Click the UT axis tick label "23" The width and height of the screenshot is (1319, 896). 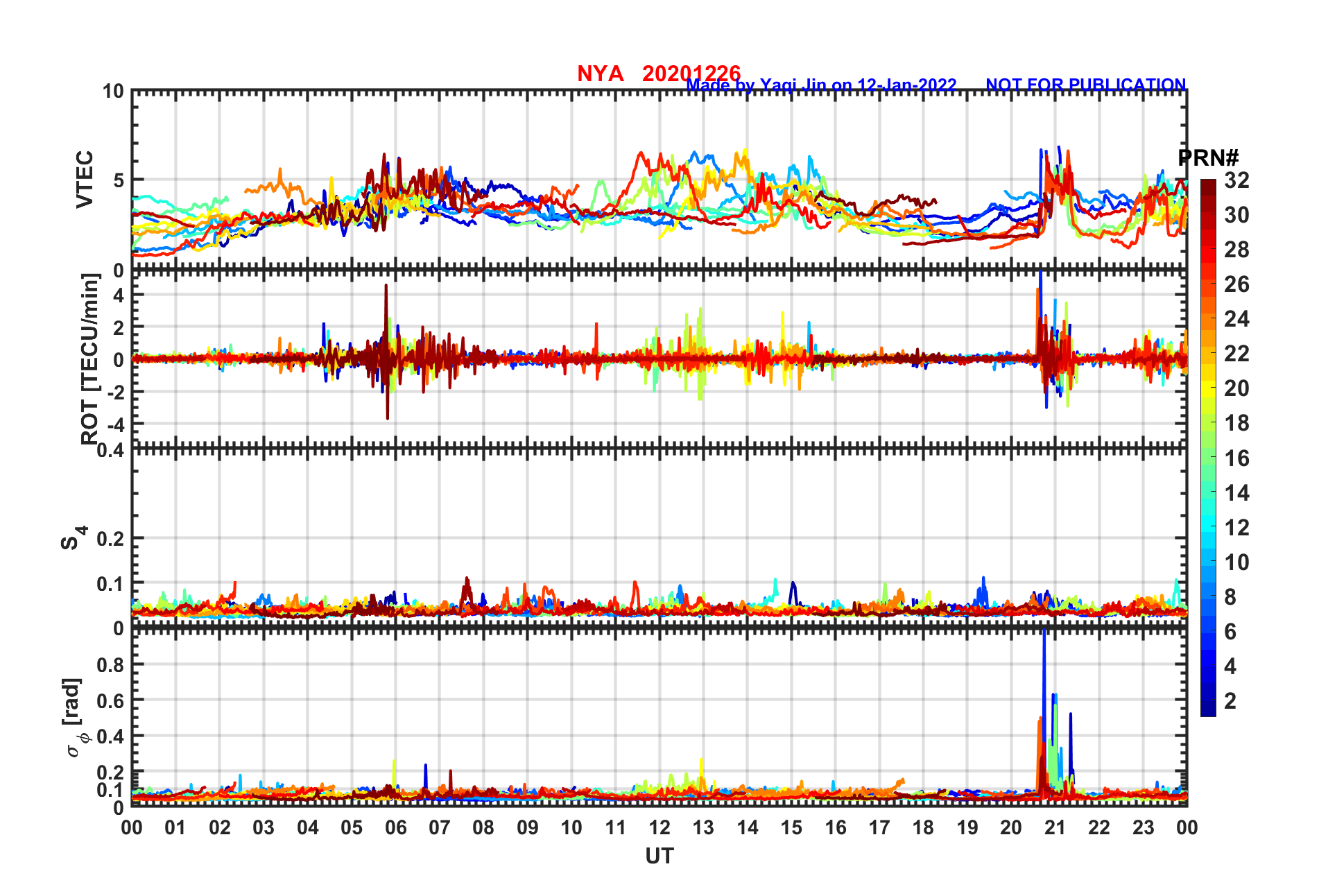pyautogui.click(x=1143, y=827)
